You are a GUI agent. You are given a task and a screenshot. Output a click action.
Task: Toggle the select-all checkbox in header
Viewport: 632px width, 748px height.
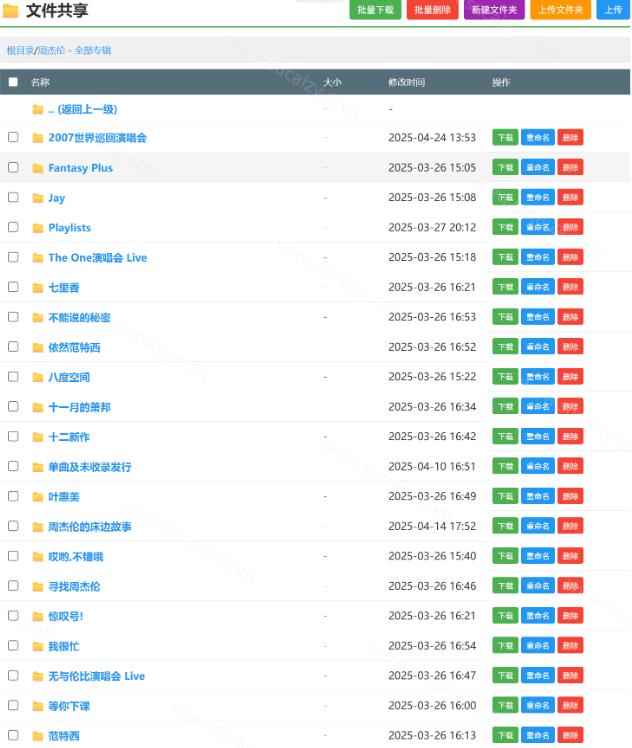13,82
